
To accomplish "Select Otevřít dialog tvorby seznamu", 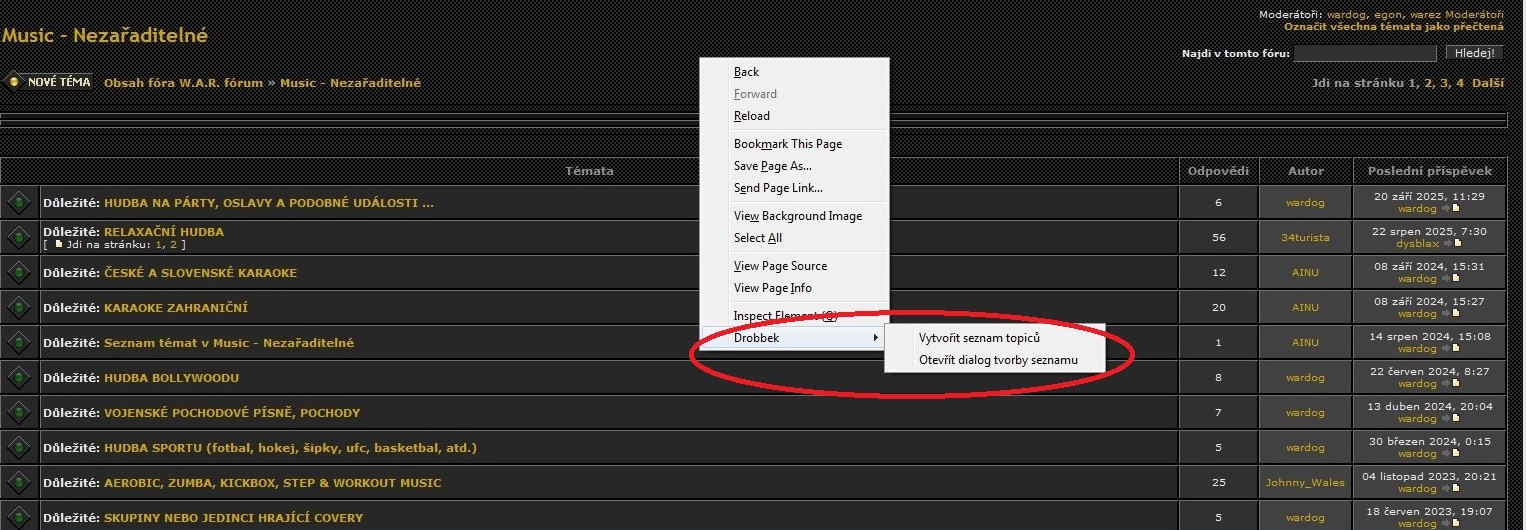I will [998, 359].
